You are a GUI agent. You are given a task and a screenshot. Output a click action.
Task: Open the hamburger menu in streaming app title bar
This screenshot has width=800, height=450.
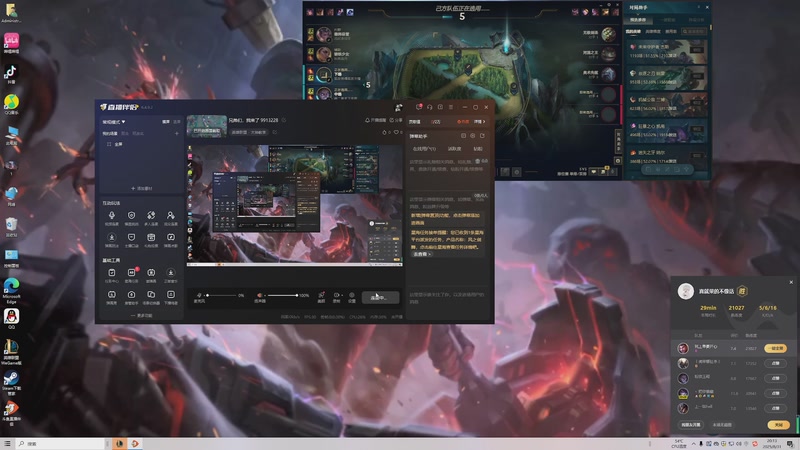pos(451,107)
